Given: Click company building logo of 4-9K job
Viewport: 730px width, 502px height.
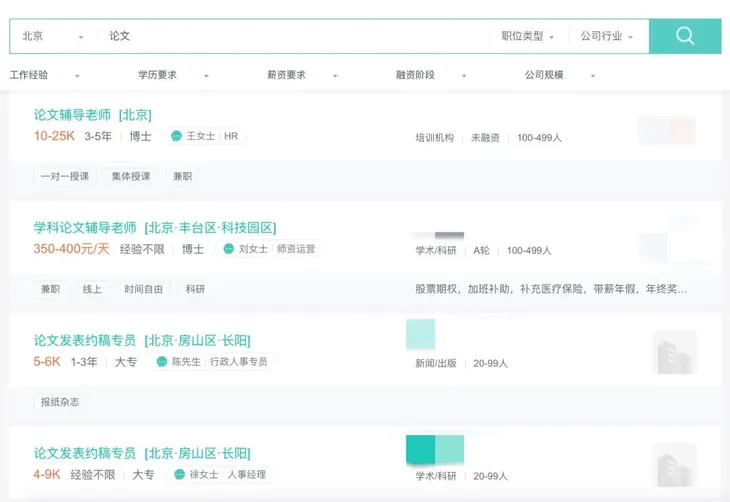Looking at the screenshot, I should tap(674, 465).
